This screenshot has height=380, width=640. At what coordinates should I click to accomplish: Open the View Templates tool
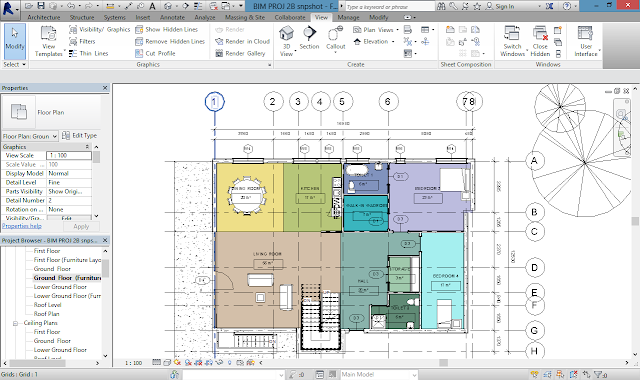pos(49,41)
